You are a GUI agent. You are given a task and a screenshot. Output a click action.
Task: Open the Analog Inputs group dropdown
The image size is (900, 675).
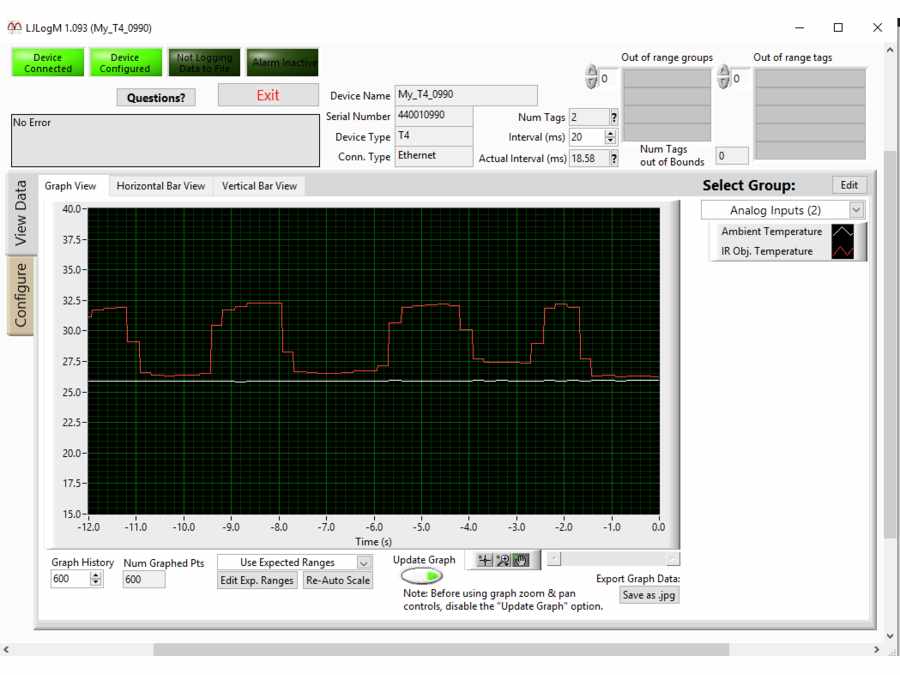click(853, 209)
